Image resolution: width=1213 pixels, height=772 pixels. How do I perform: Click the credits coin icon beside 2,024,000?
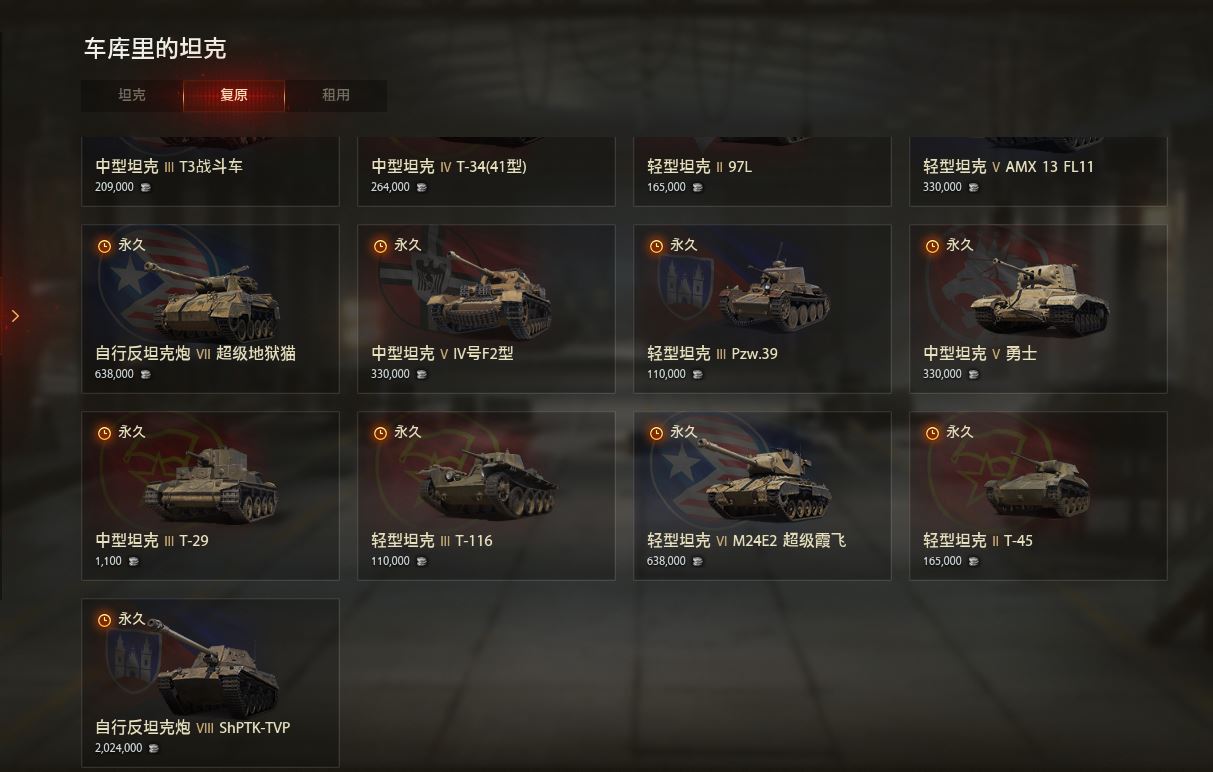(x=153, y=748)
